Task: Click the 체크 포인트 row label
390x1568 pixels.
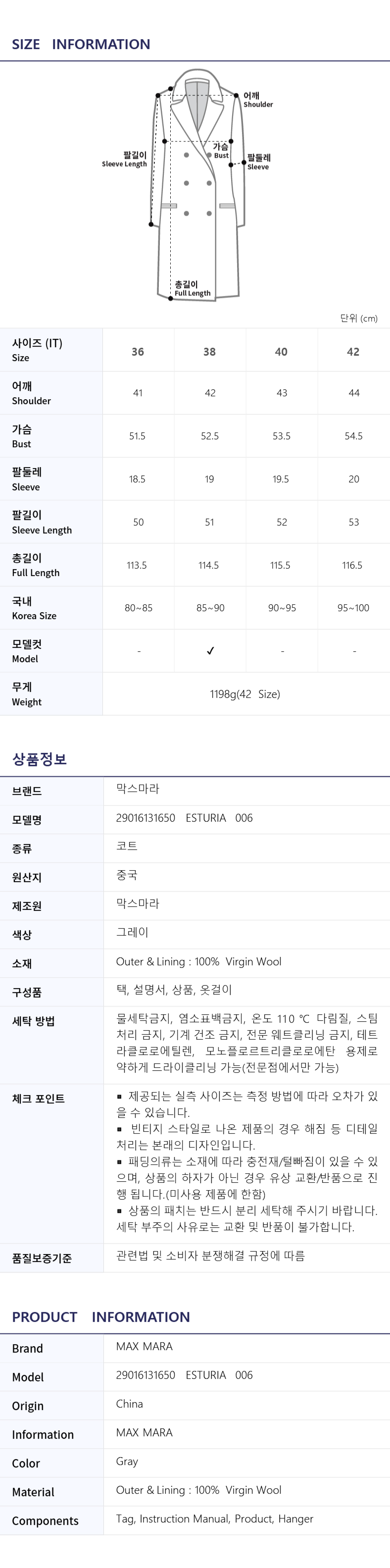Action: pyautogui.click(x=38, y=1098)
